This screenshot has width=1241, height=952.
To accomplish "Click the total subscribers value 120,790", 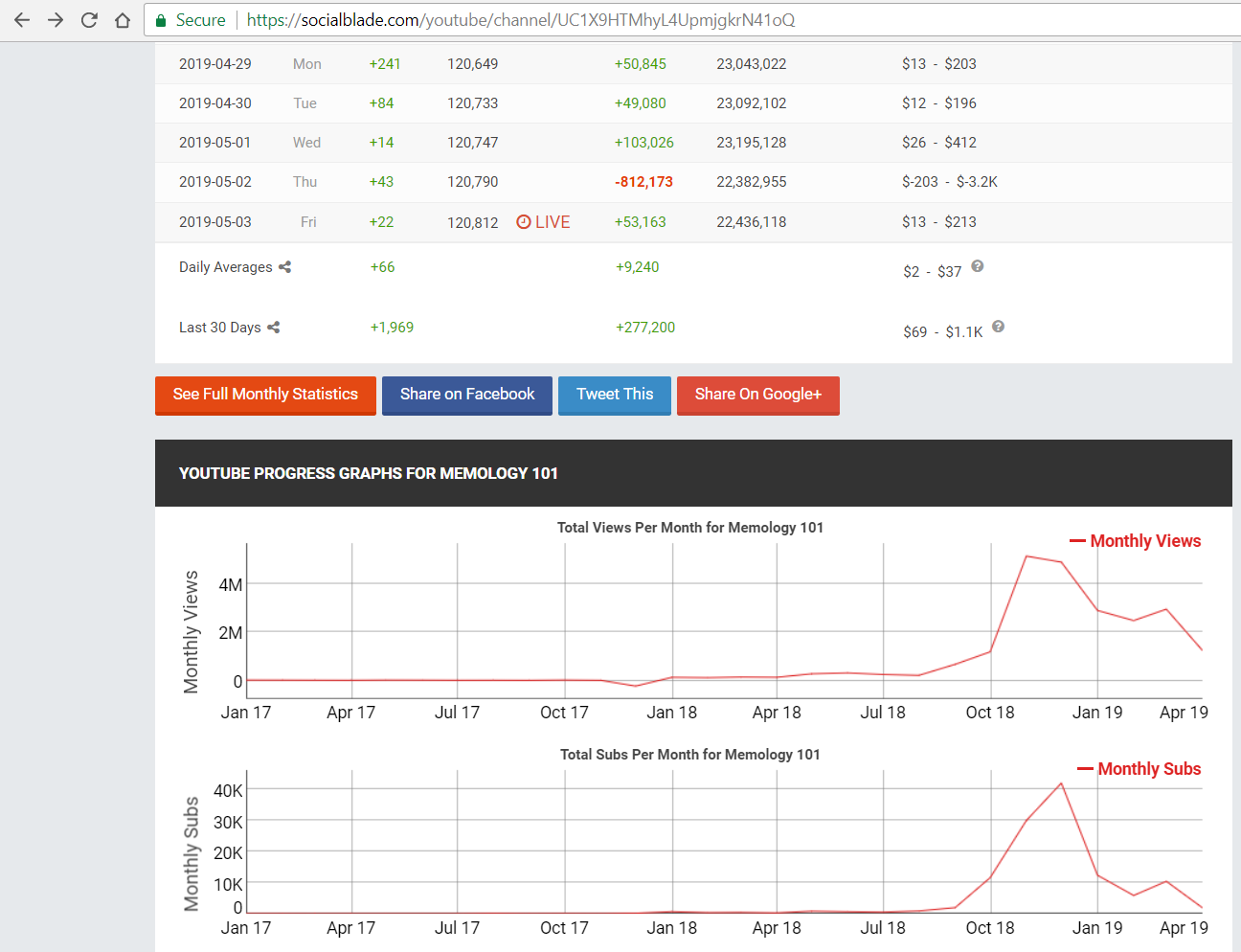I will pyautogui.click(x=473, y=182).
